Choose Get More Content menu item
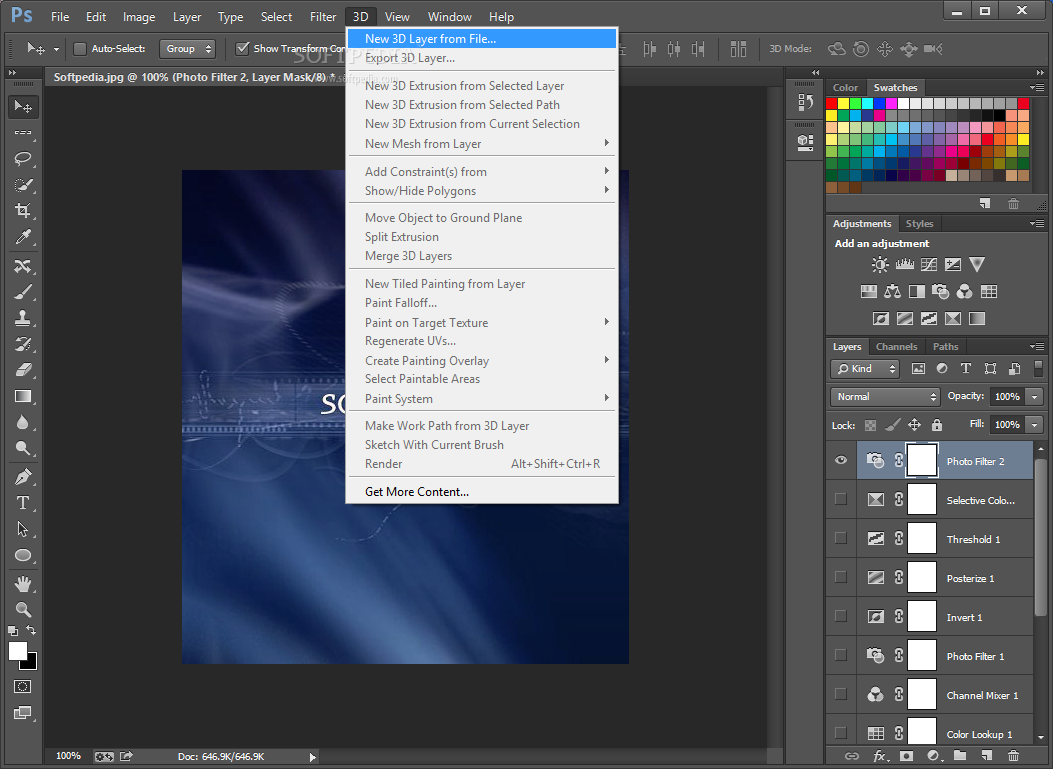This screenshot has width=1053, height=769. tap(482, 492)
